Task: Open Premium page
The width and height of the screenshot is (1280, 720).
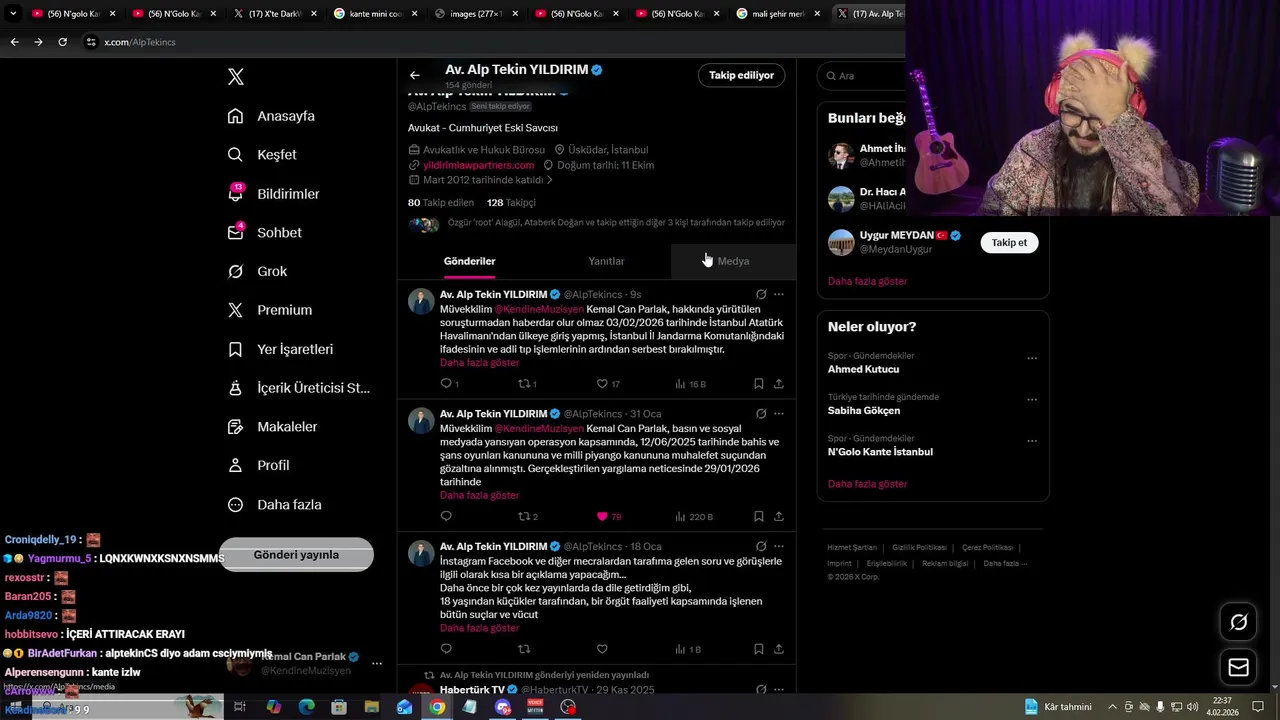Action: [270, 310]
